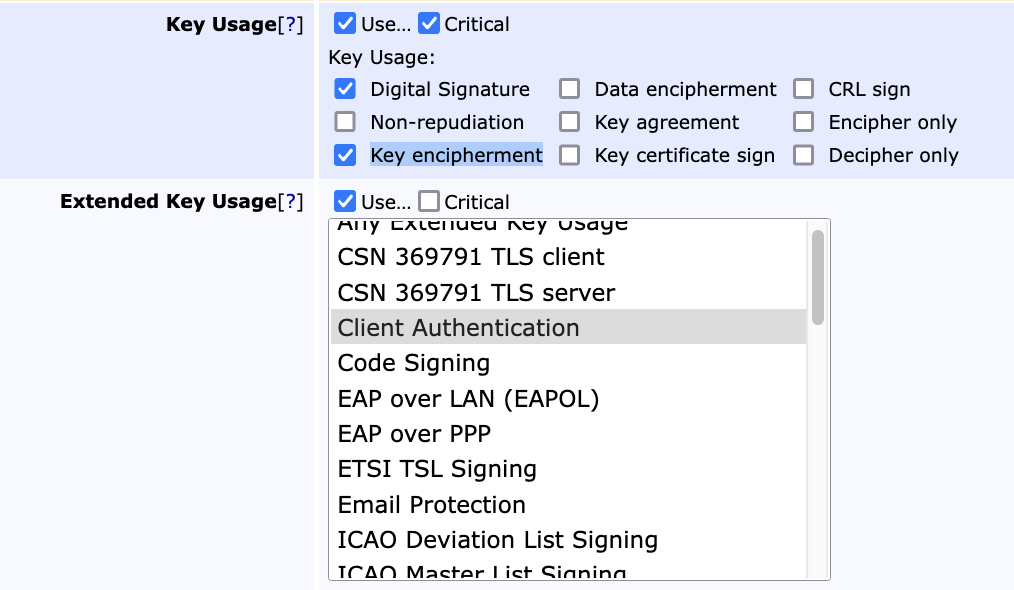Enable Non-repudiation checkbox
This screenshot has height=590, width=1014.
[345, 122]
